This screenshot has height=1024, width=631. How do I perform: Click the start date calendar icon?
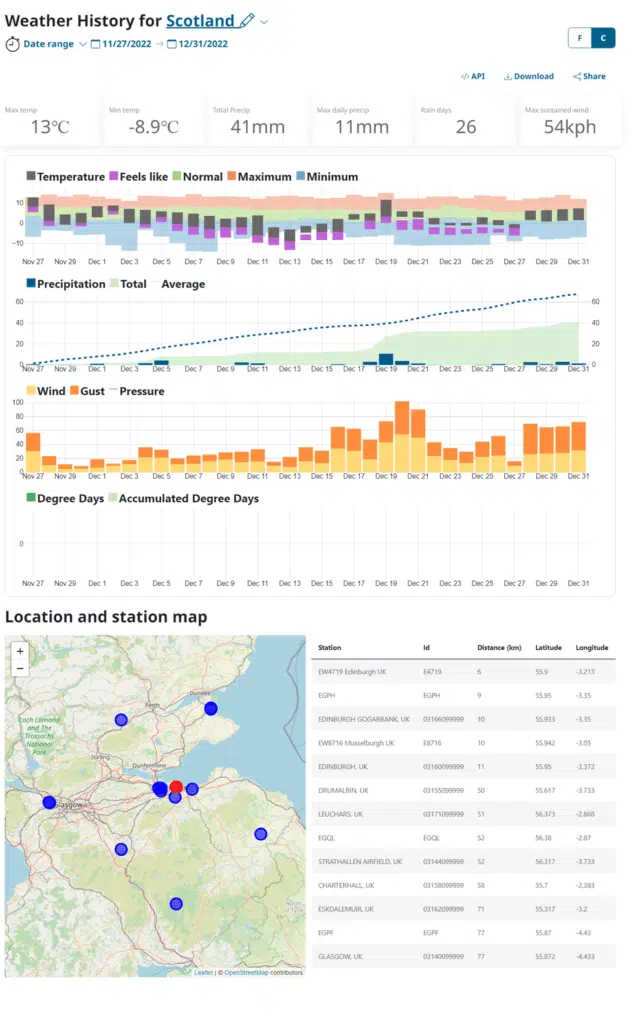pyautogui.click(x=95, y=44)
